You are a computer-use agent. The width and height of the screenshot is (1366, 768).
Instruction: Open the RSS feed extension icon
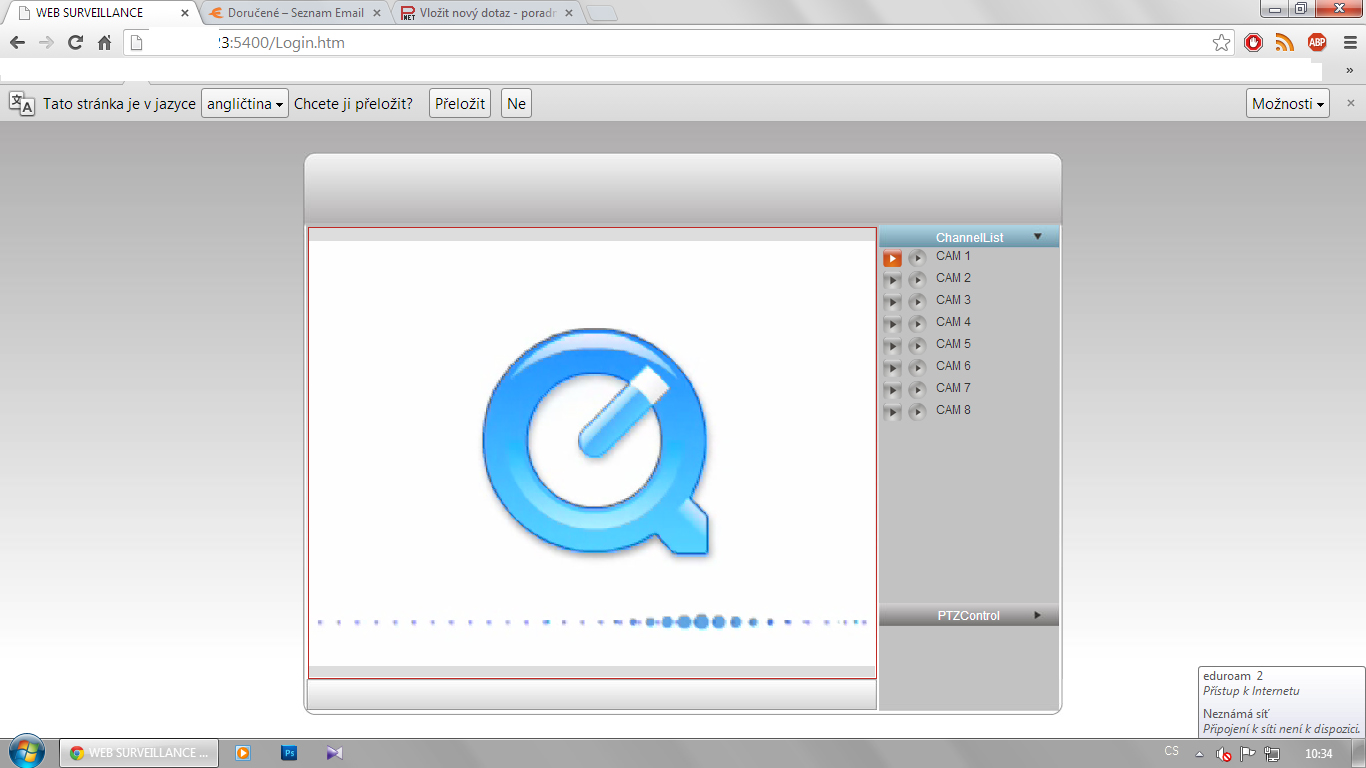point(1285,43)
